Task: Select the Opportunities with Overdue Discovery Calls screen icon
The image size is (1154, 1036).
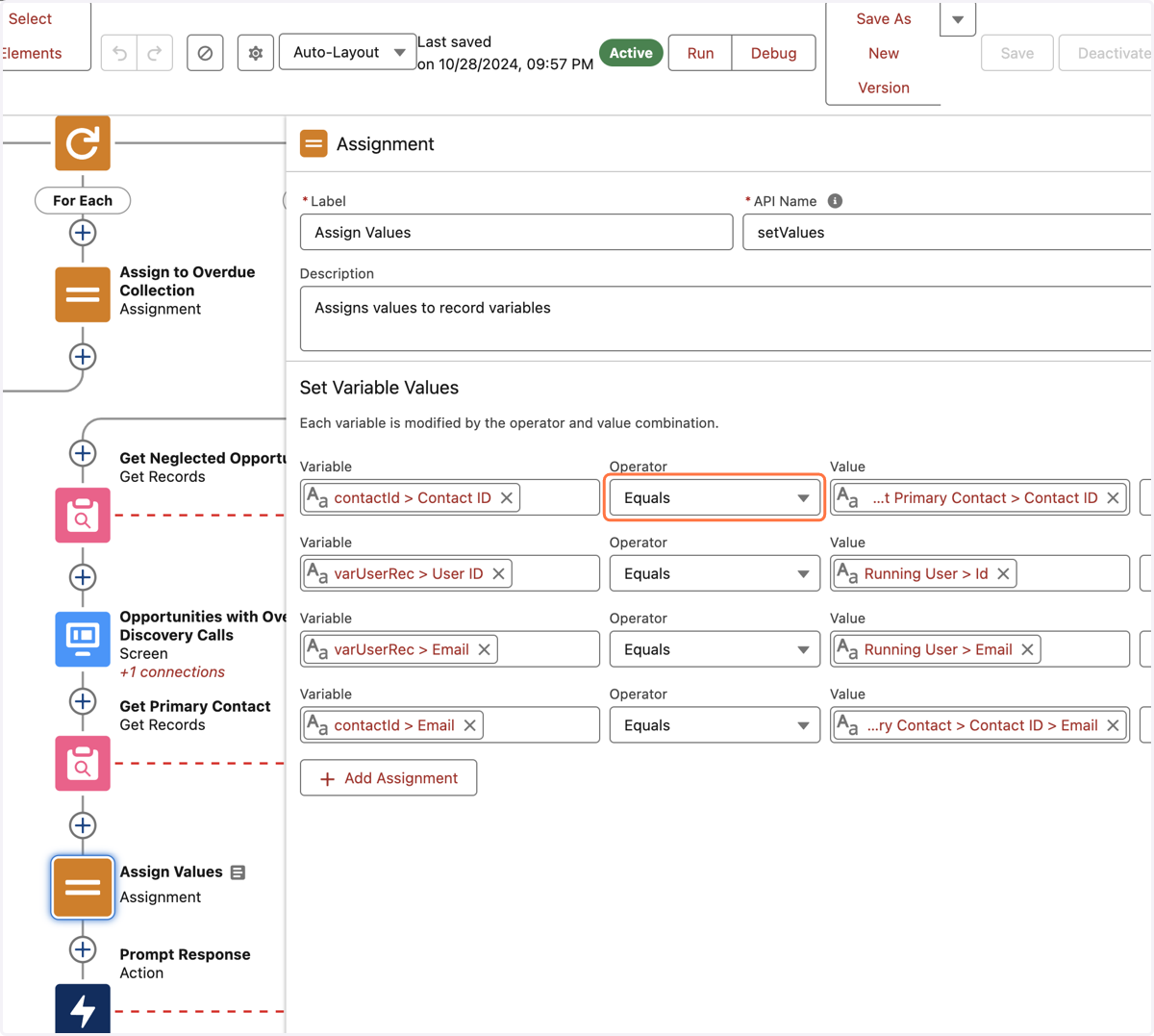Action: (x=83, y=639)
